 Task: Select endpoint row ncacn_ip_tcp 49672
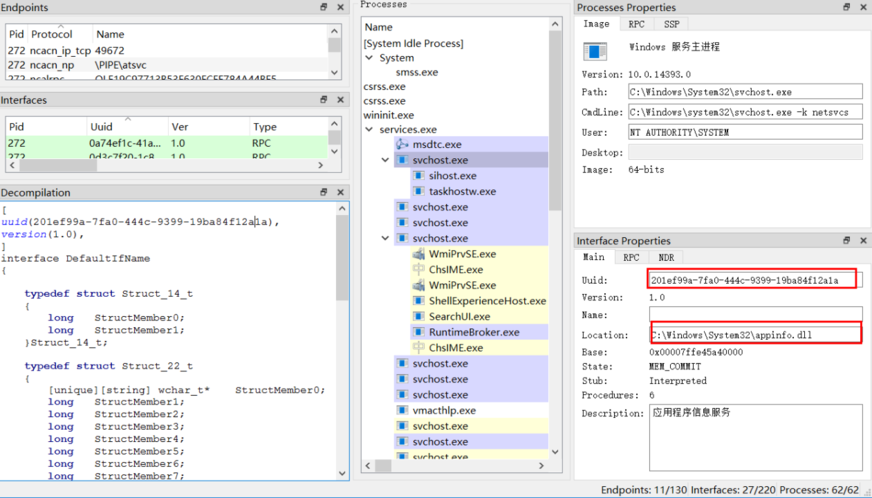point(167,51)
